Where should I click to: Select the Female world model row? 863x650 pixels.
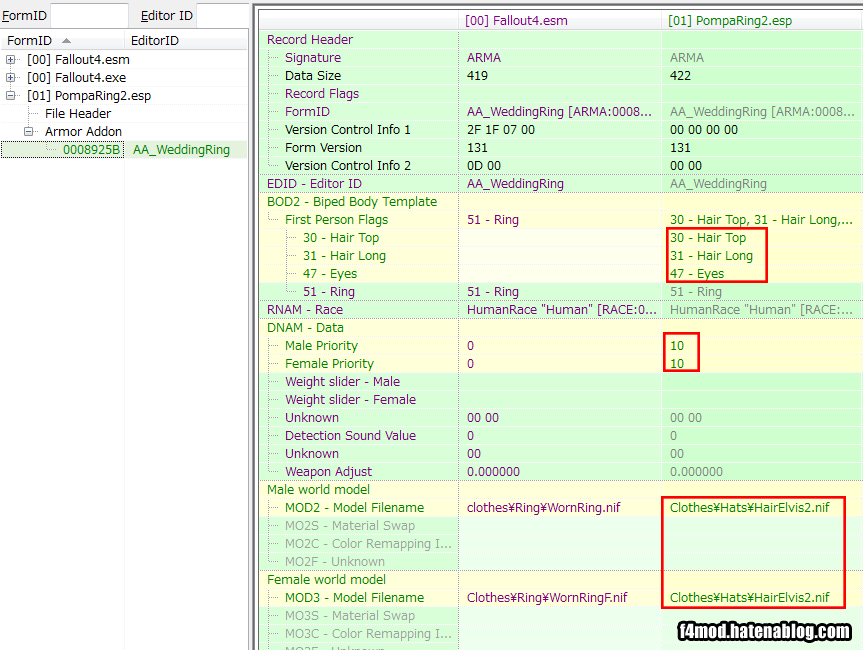point(326,580)
